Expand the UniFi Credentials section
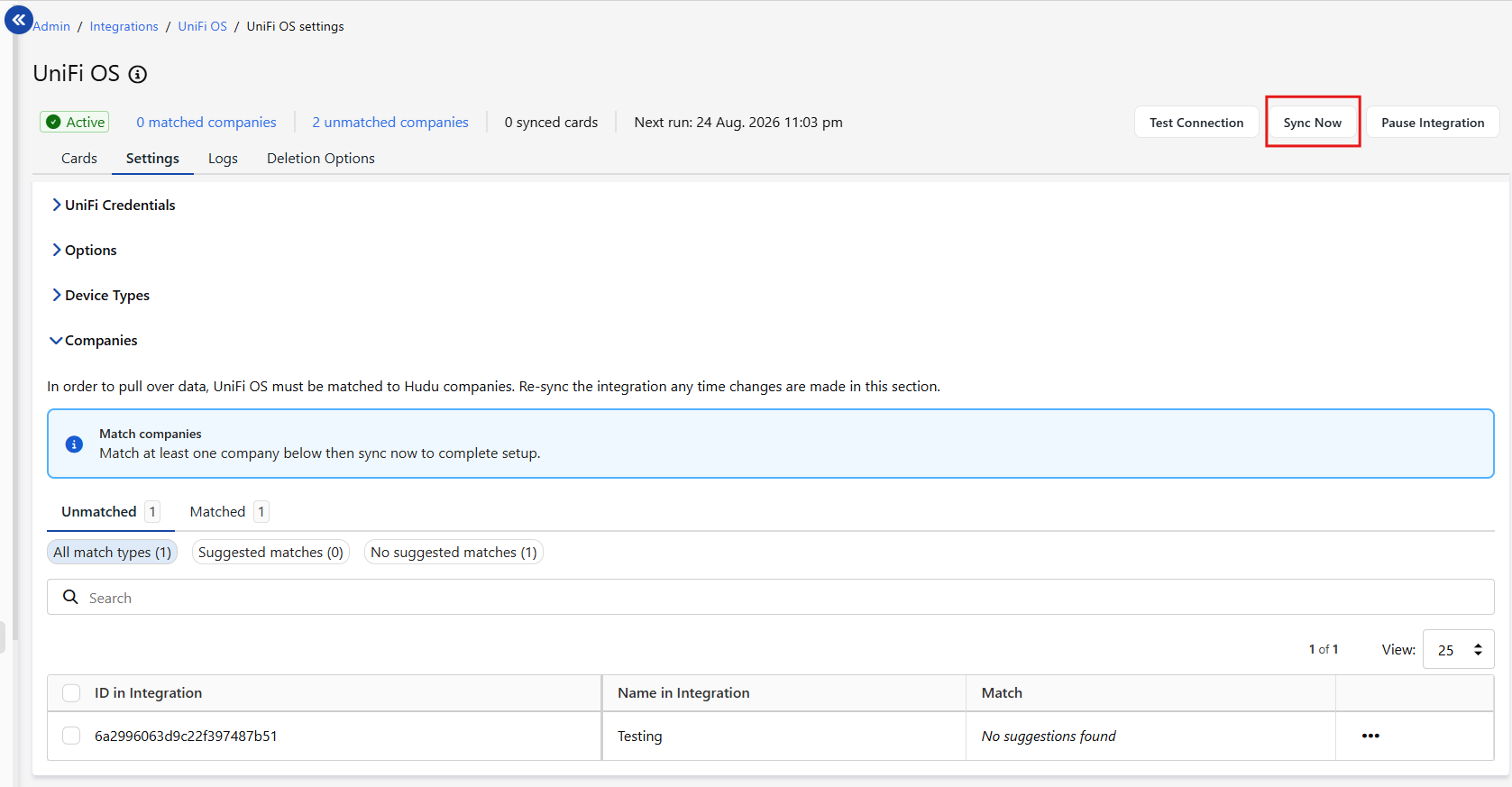1512x787 pixels. pyautogui.click(x=113, y=205)
